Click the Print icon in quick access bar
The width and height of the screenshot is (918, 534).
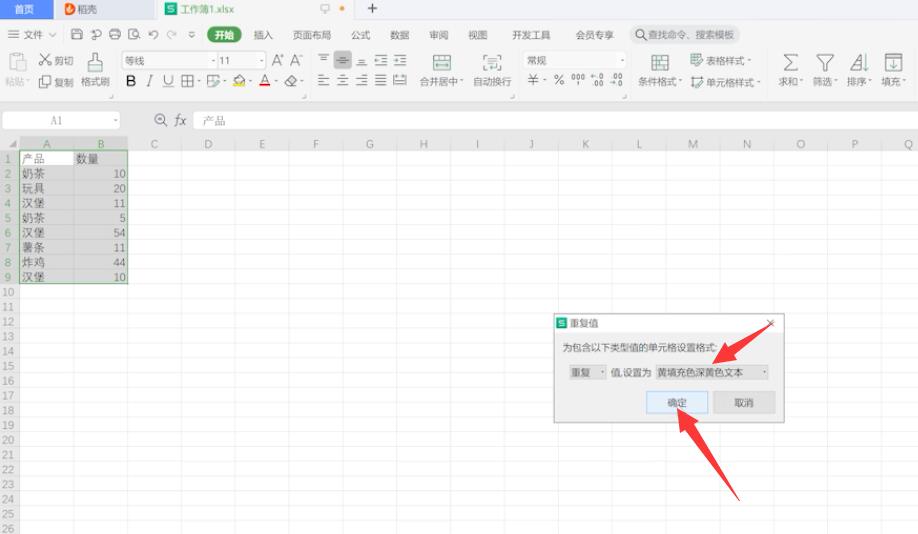click(115, 35)
